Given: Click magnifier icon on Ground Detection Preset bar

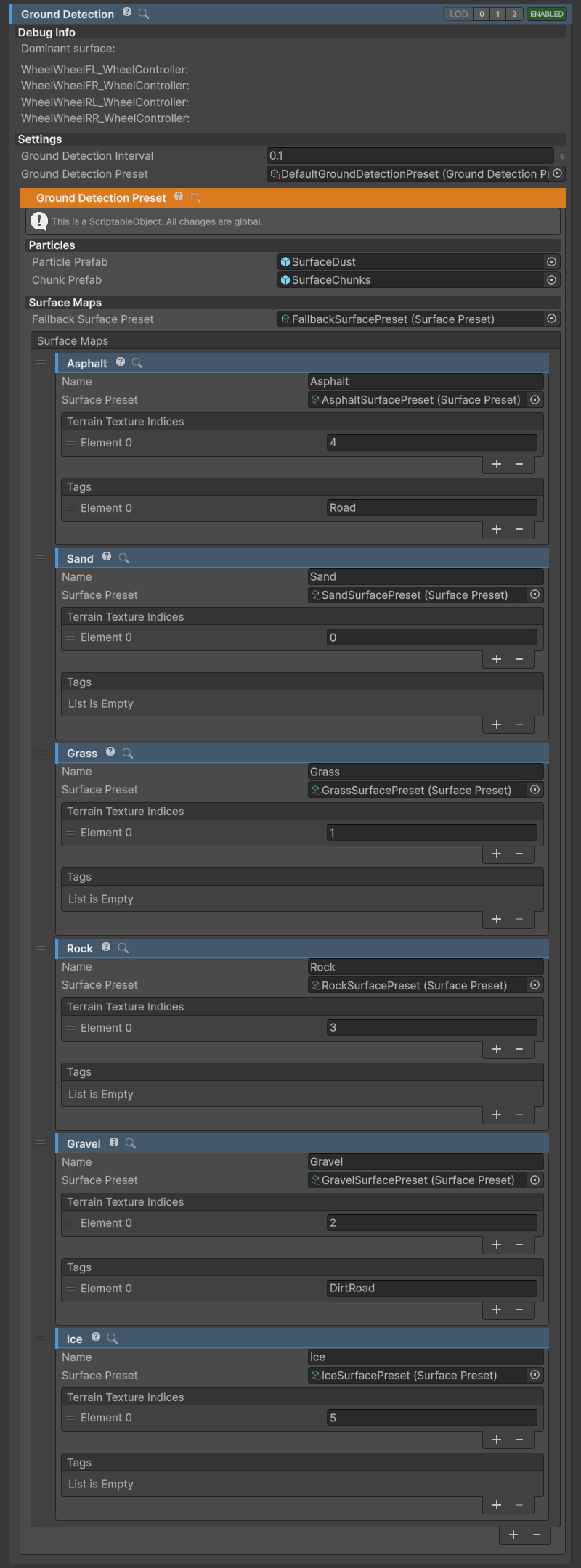Looking at the screenshot, I should [x=195, y=197].
